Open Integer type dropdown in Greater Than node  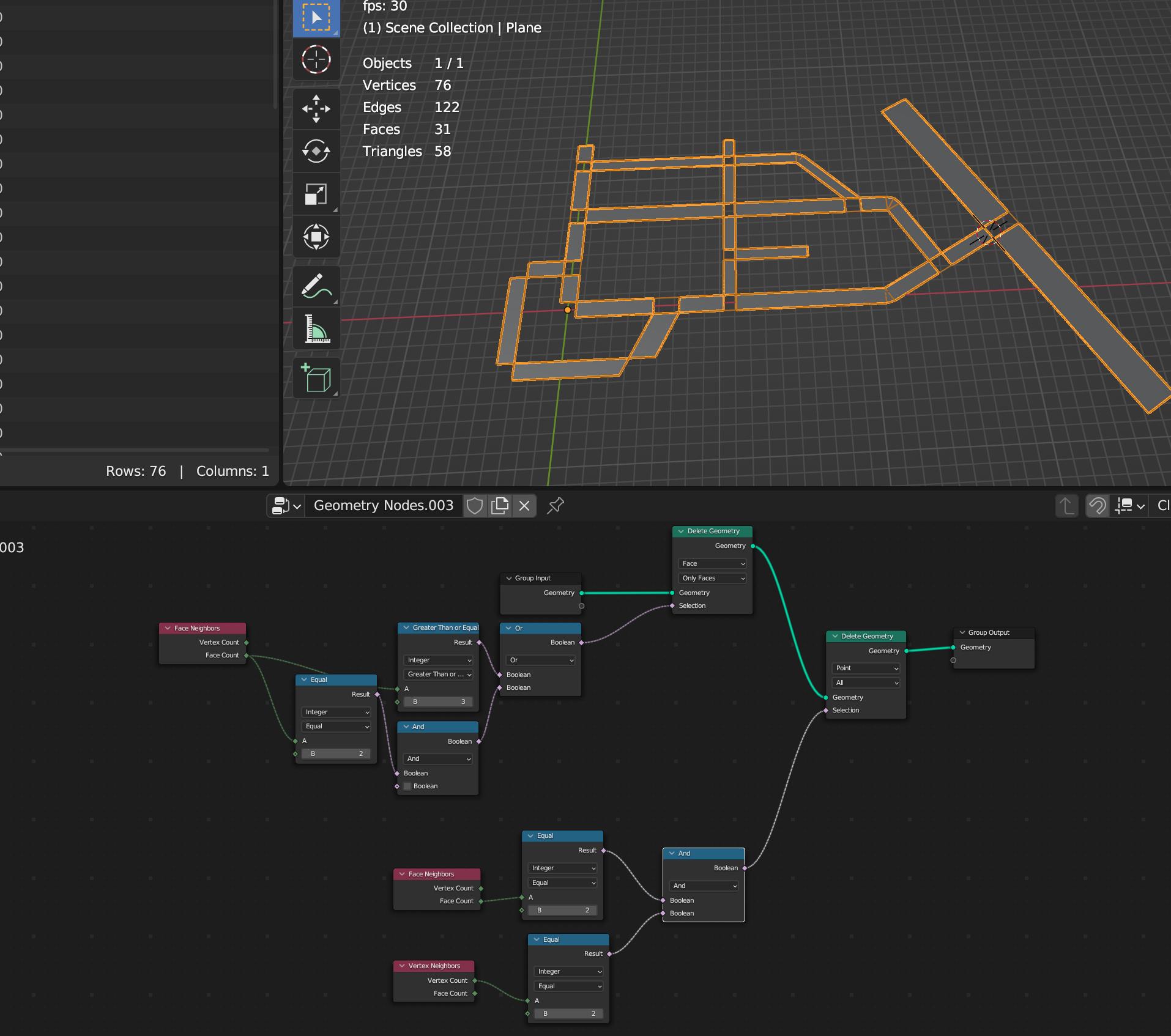coord(439,660)
